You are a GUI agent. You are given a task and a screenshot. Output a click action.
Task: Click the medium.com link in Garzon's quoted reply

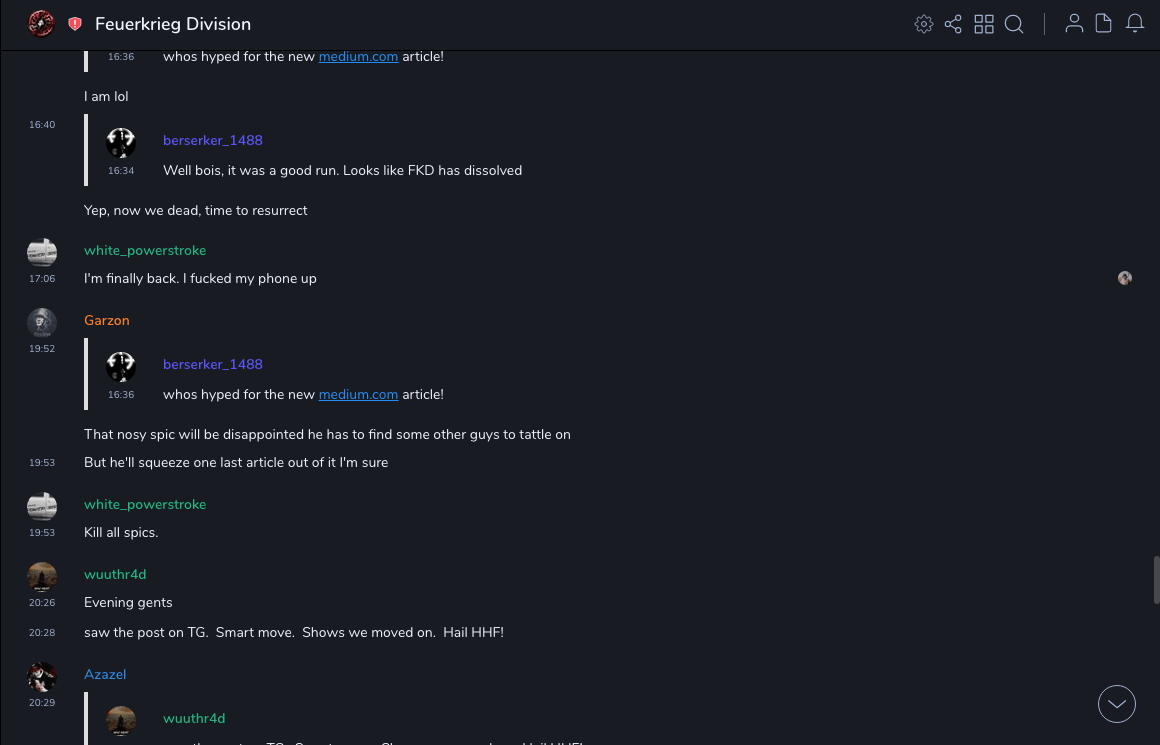tap(358, 394)
